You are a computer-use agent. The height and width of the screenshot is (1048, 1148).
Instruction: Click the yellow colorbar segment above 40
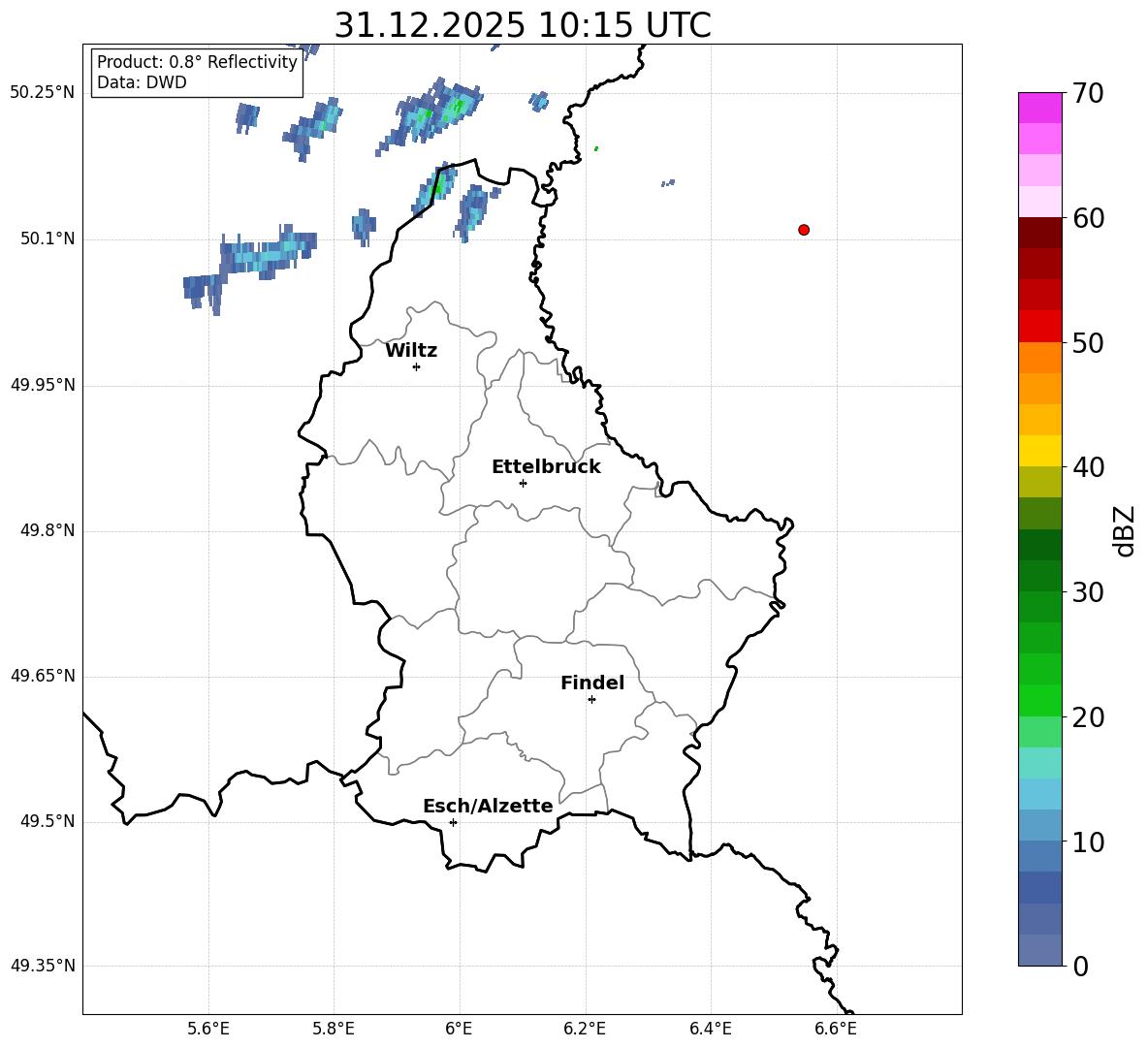(x=1039, y=451)
